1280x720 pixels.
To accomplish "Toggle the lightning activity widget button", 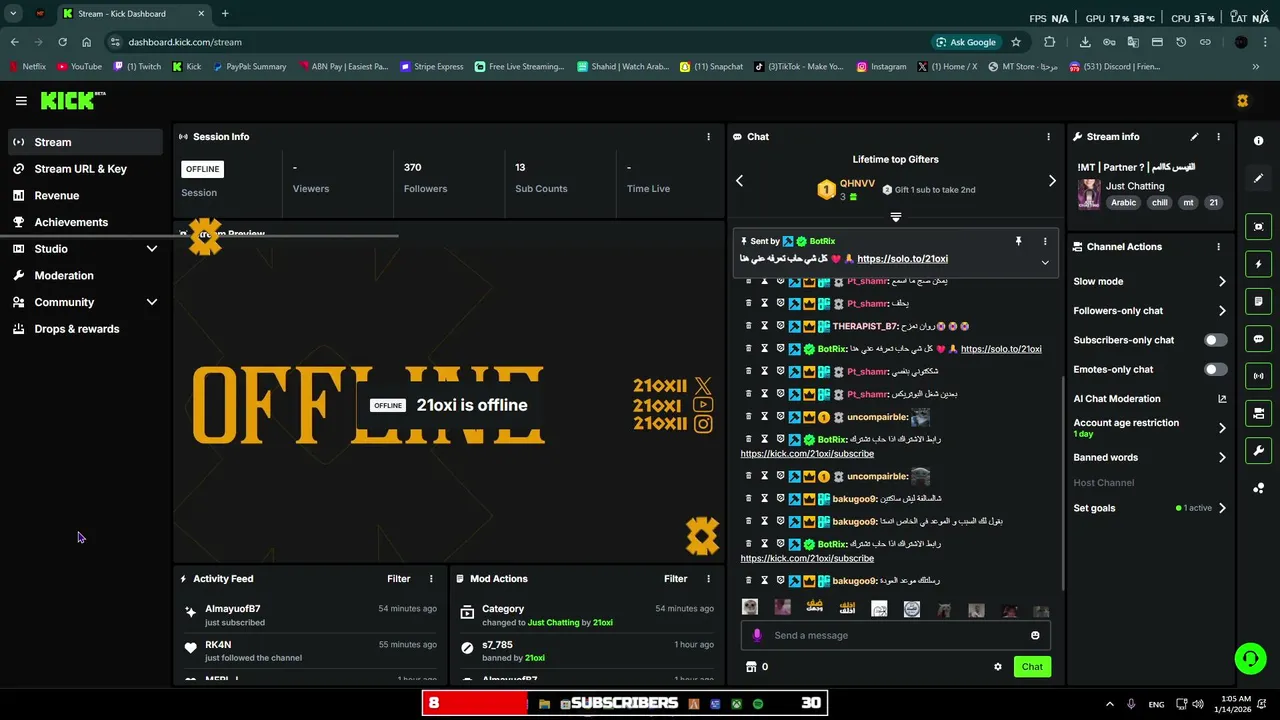I will pyautogui.click(x=1258, y=264).
